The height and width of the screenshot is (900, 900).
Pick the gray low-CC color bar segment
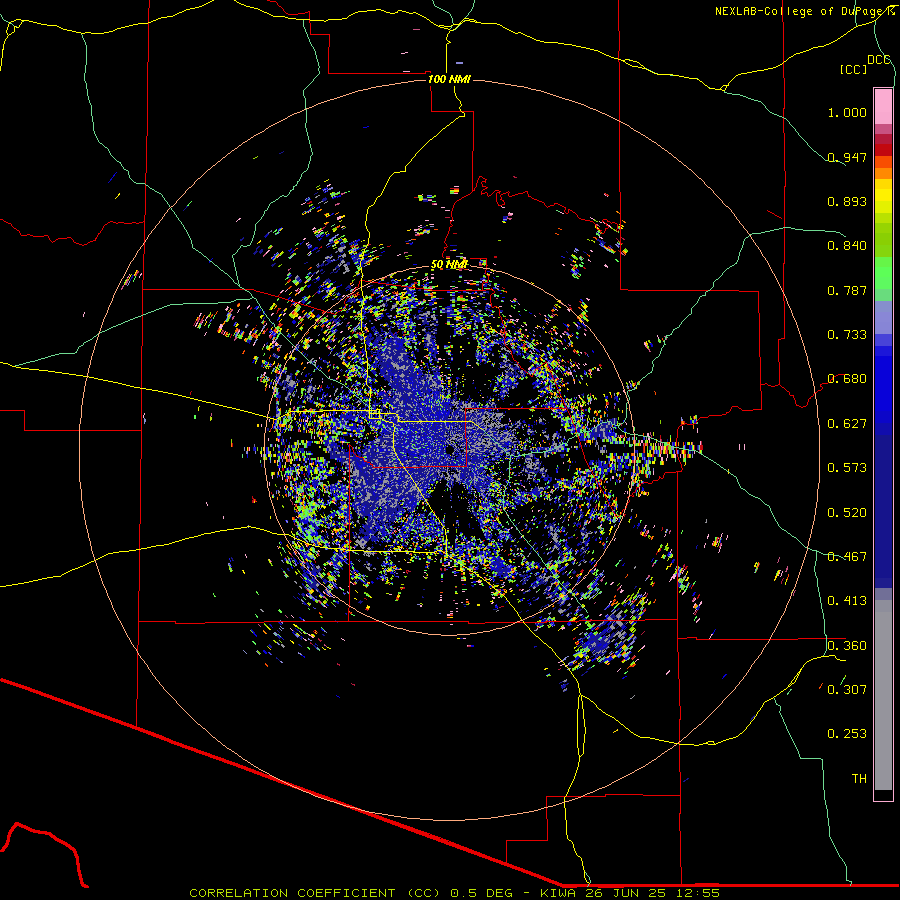(x=883, y=695)
